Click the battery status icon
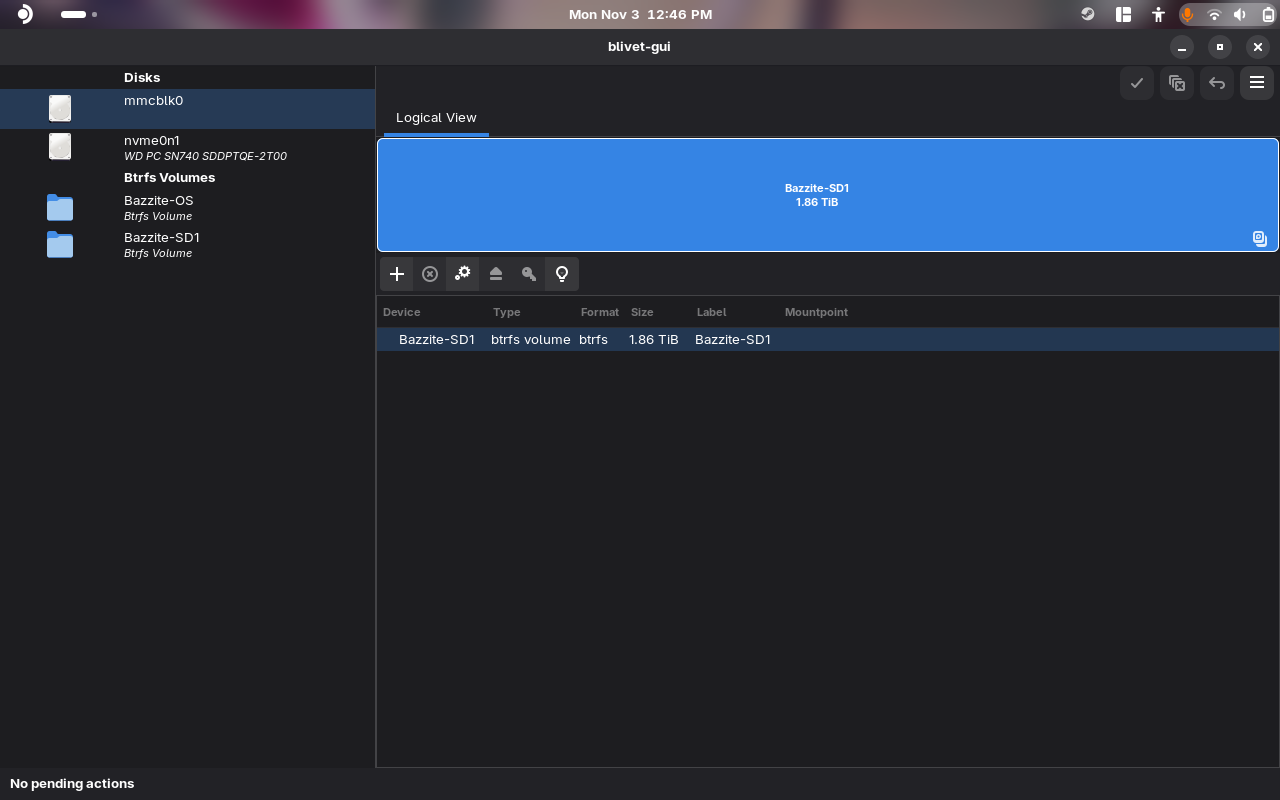This screenshot has height=800, width=1280. click(x=1268, y=14)
